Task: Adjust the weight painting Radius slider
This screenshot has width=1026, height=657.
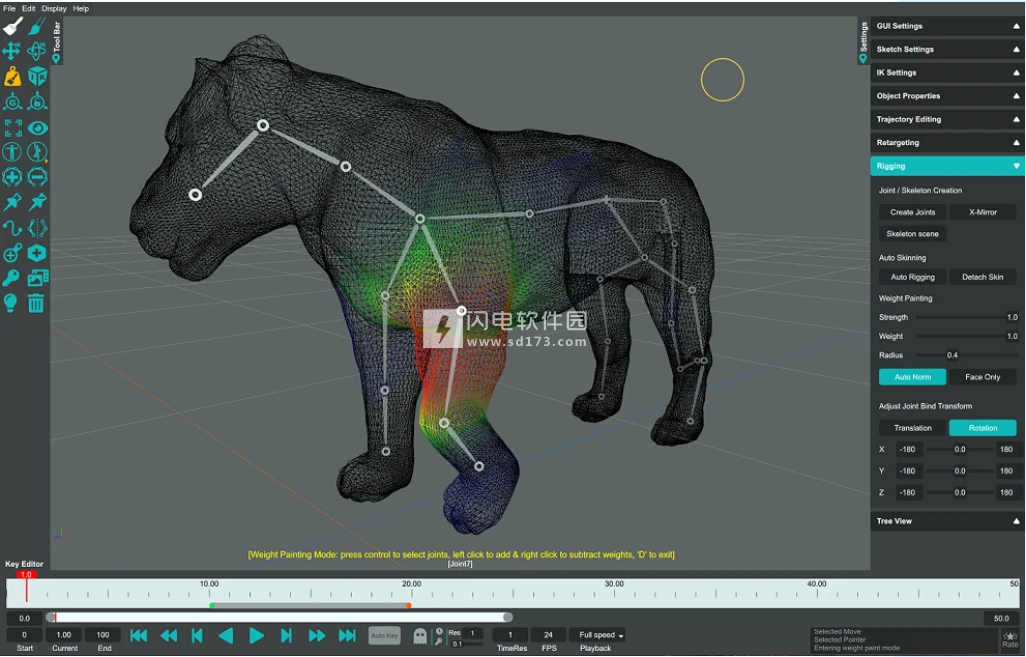Action: point(966,355)
